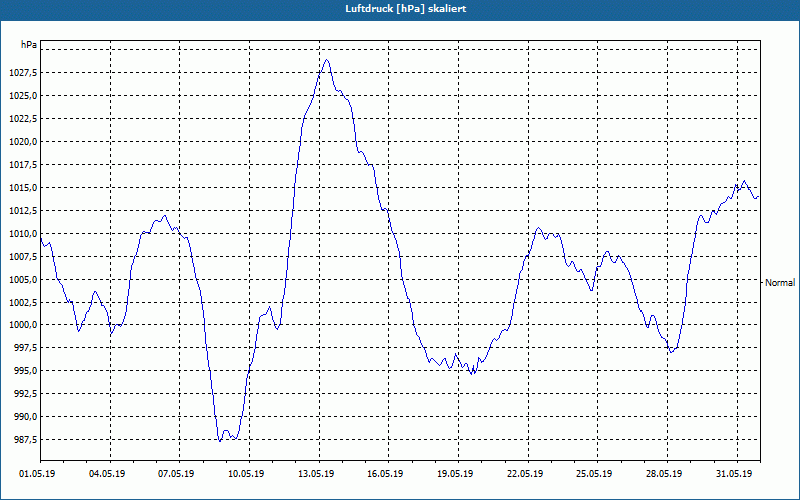Click the 01.05.19 date label
The height and width of the screenshot is (500, 800).
37,474
